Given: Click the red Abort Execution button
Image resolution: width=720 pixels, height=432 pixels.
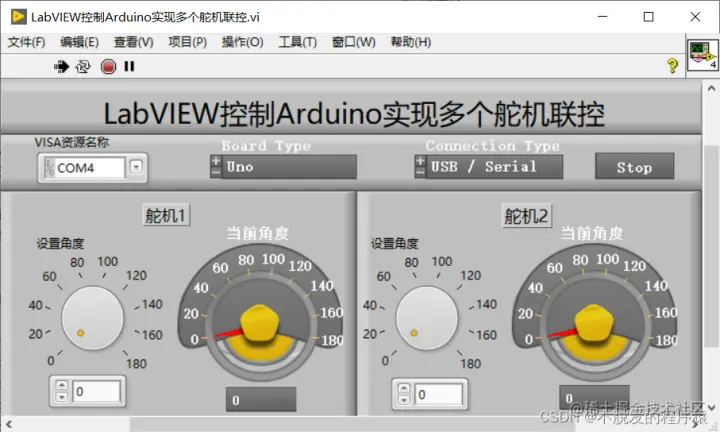Looking at the screenshot, I should click(108, 67).
